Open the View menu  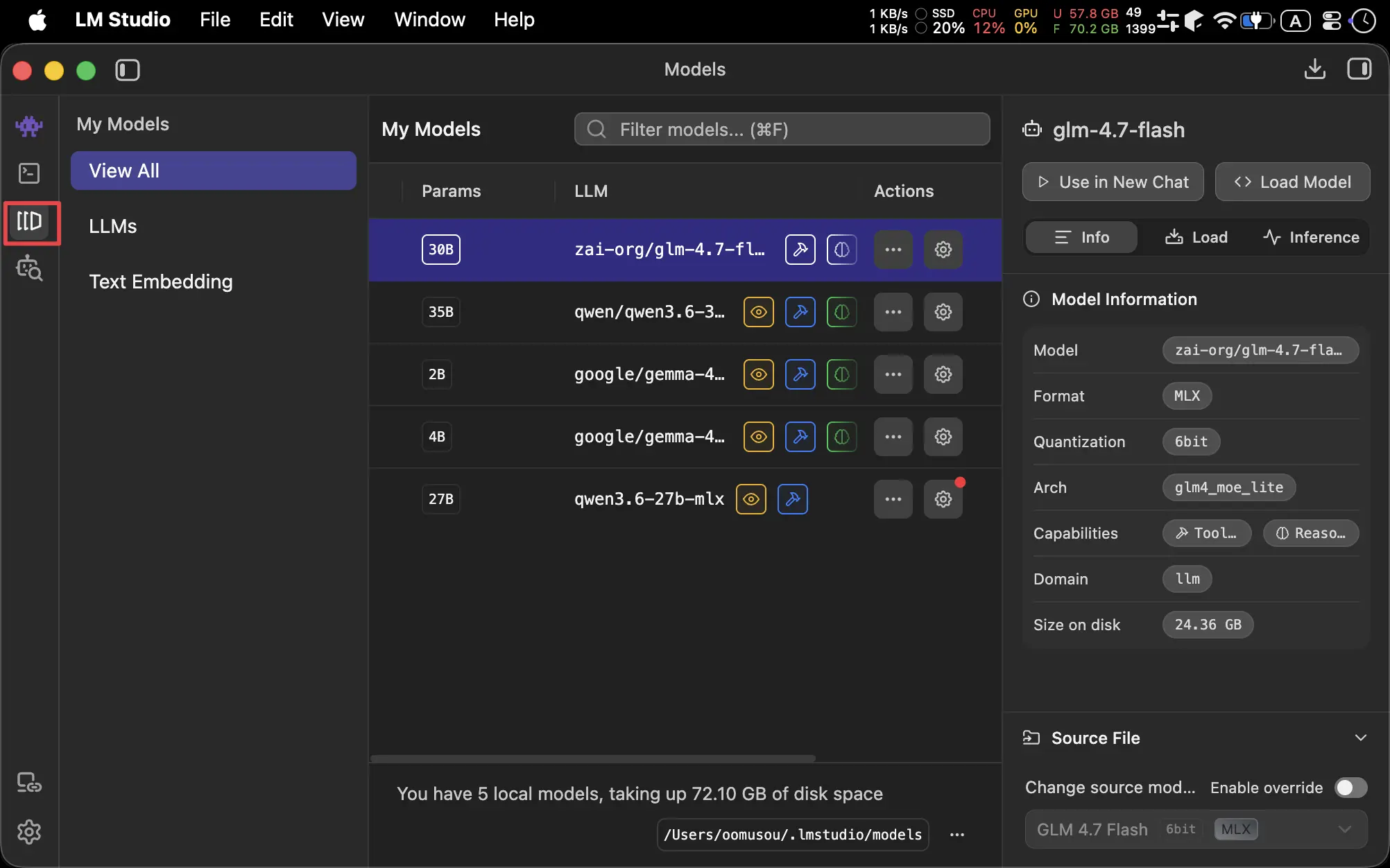tap(343, 19)
